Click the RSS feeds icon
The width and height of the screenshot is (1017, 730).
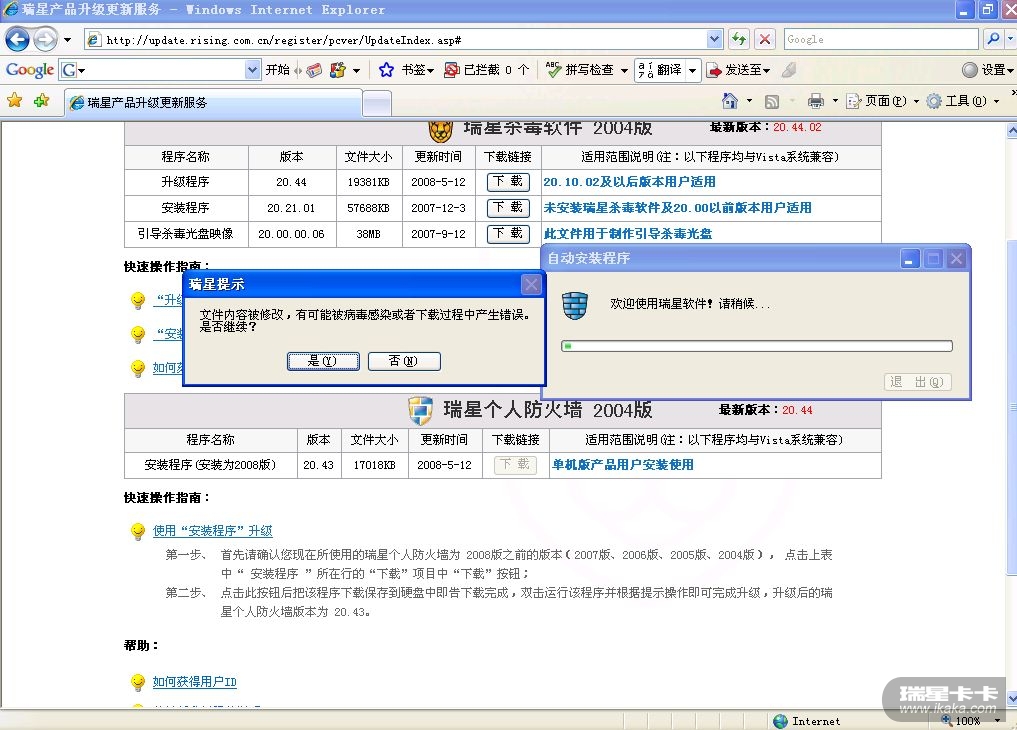[772, 101]
